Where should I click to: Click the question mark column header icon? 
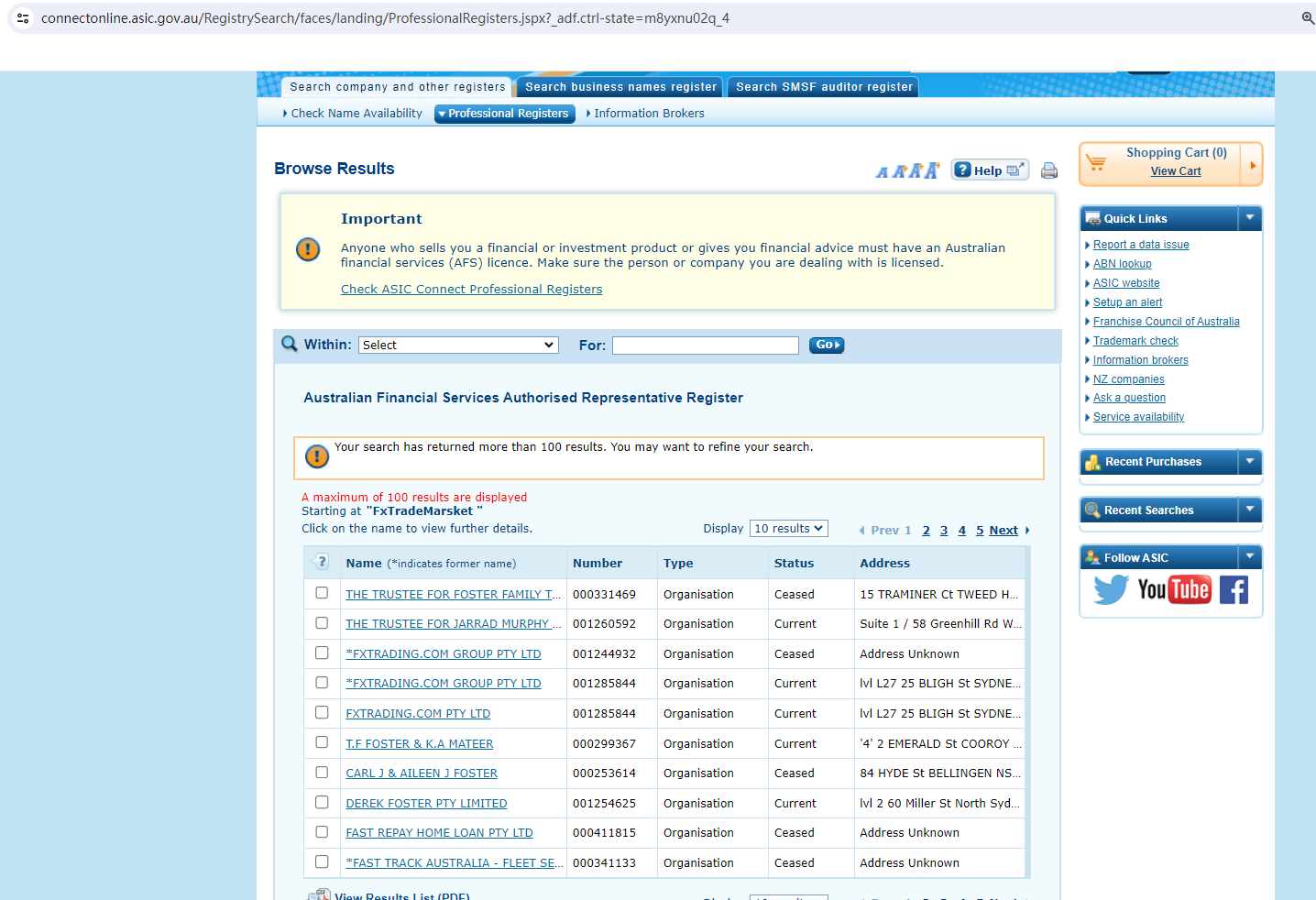coord(321,562)
